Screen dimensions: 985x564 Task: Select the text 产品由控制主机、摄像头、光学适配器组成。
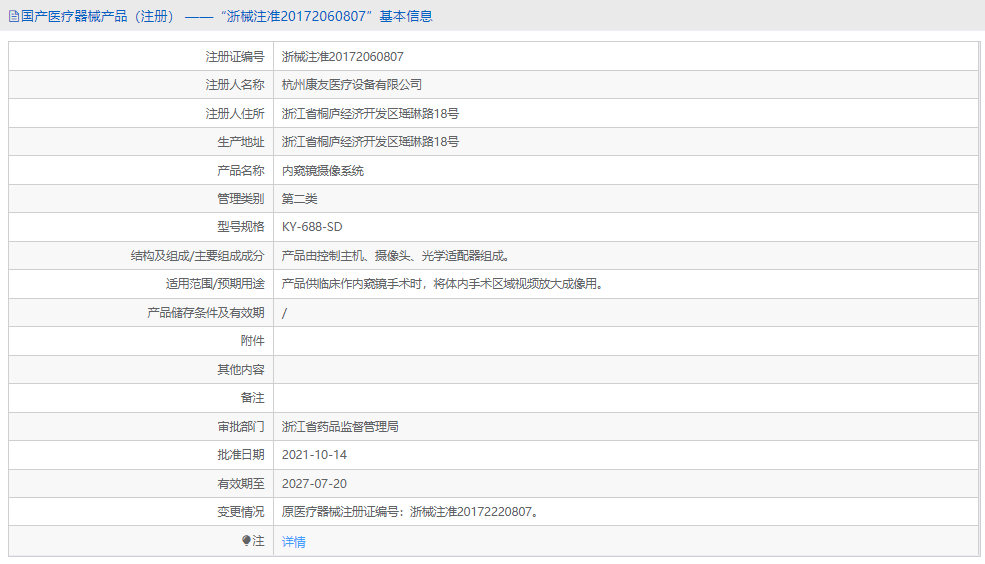[x=397, y=256]
